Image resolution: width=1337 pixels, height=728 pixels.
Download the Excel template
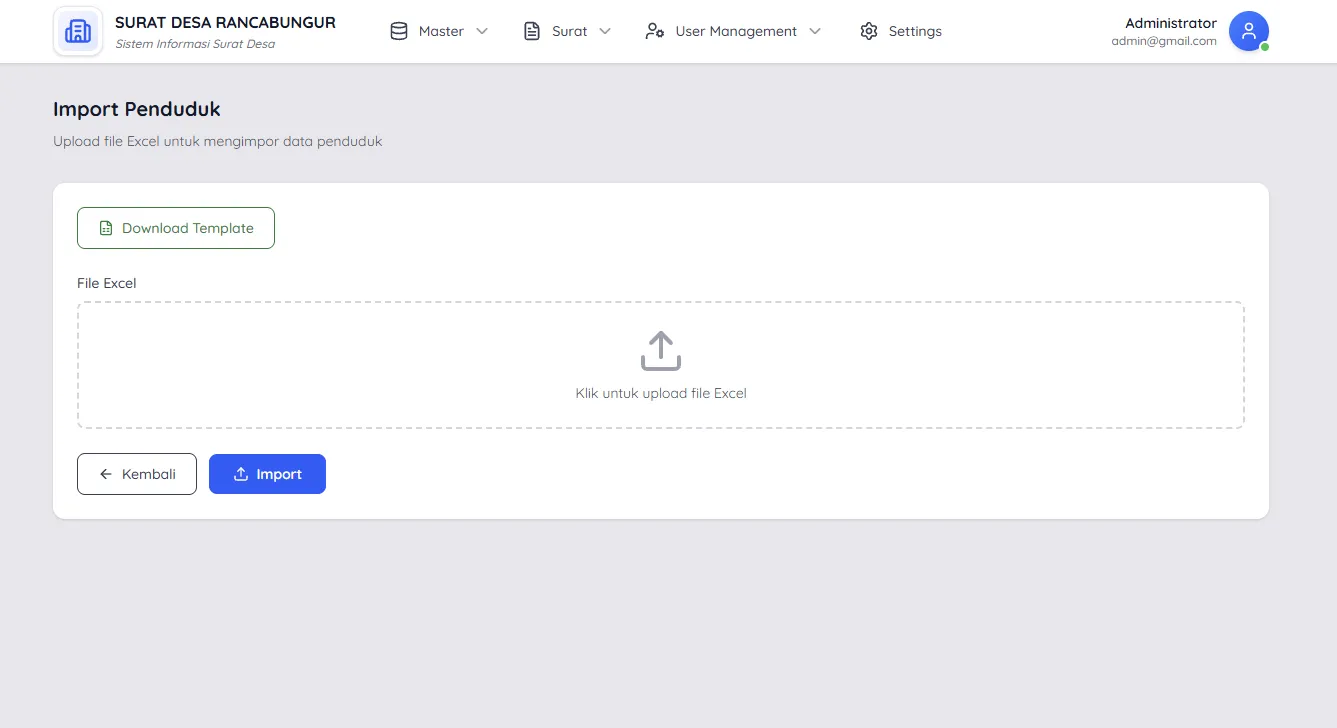click(176, 228)
